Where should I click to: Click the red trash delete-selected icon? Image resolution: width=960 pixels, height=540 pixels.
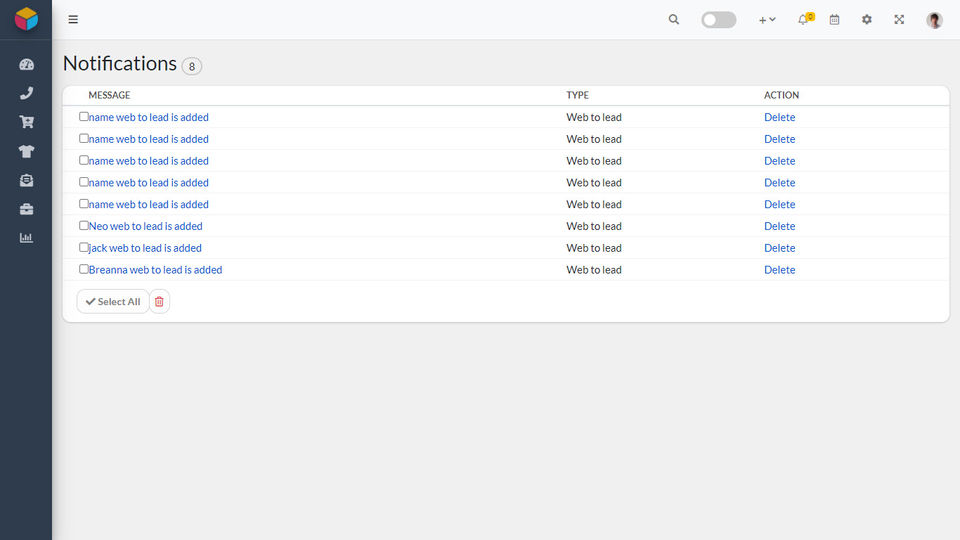[159, 301]
